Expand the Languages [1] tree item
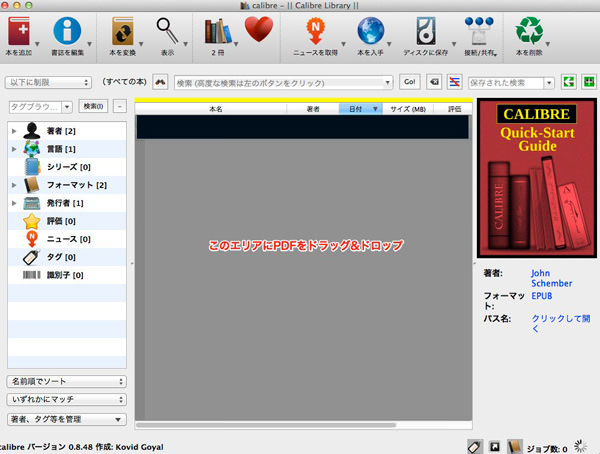The image size is (600, 454). tap(14, 149)
